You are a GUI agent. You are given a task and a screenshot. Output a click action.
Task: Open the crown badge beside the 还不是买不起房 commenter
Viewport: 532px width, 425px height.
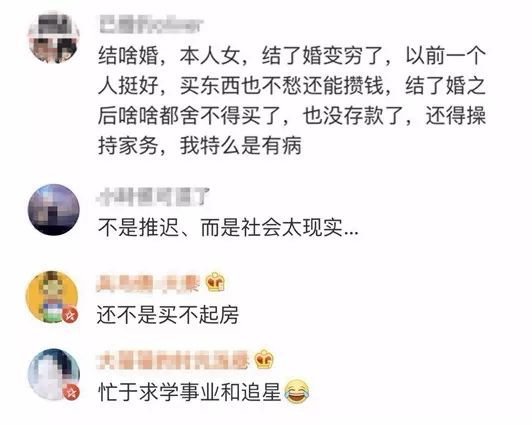pyautogui.click(x=216, y=282)
